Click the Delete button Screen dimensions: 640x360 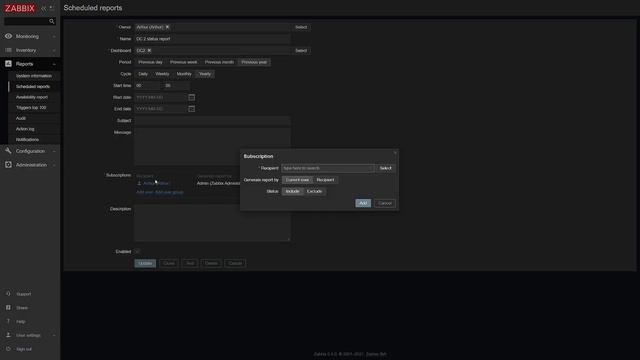(x=211, y=263)
